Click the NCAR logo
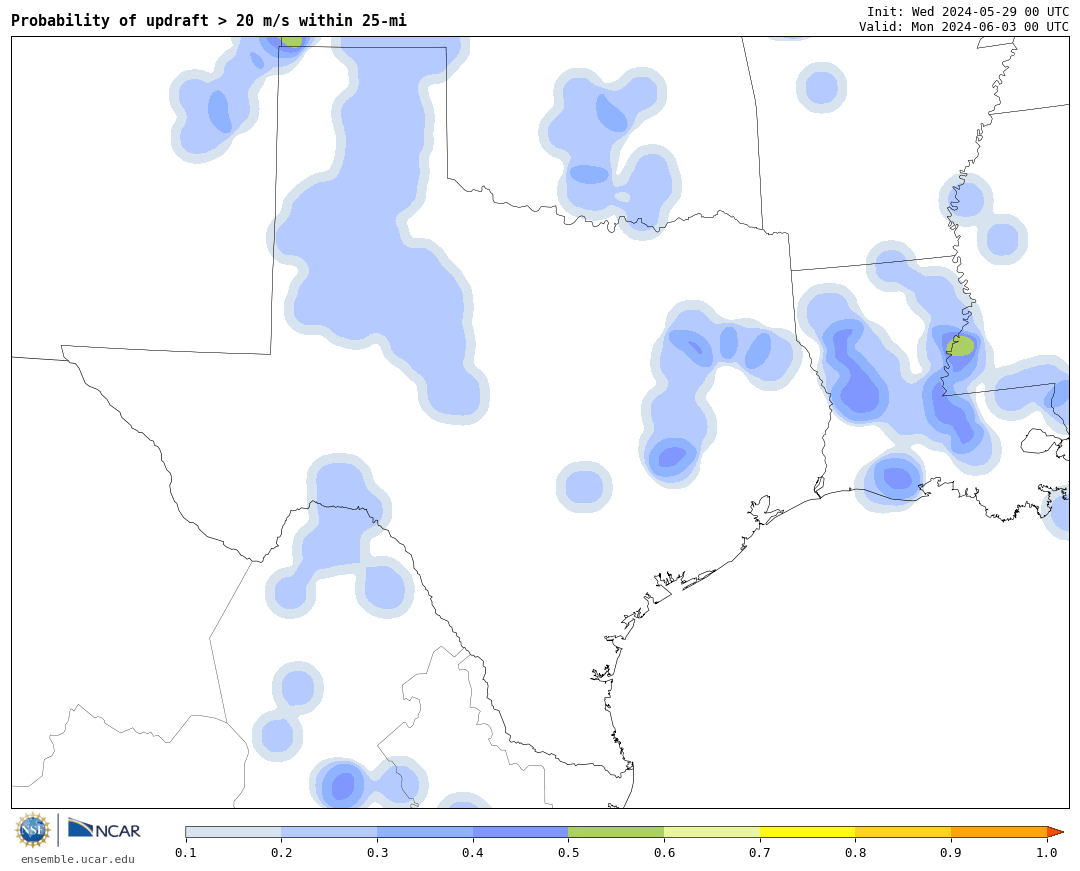The image size is (1080, 871). click(x=104, y=829)
